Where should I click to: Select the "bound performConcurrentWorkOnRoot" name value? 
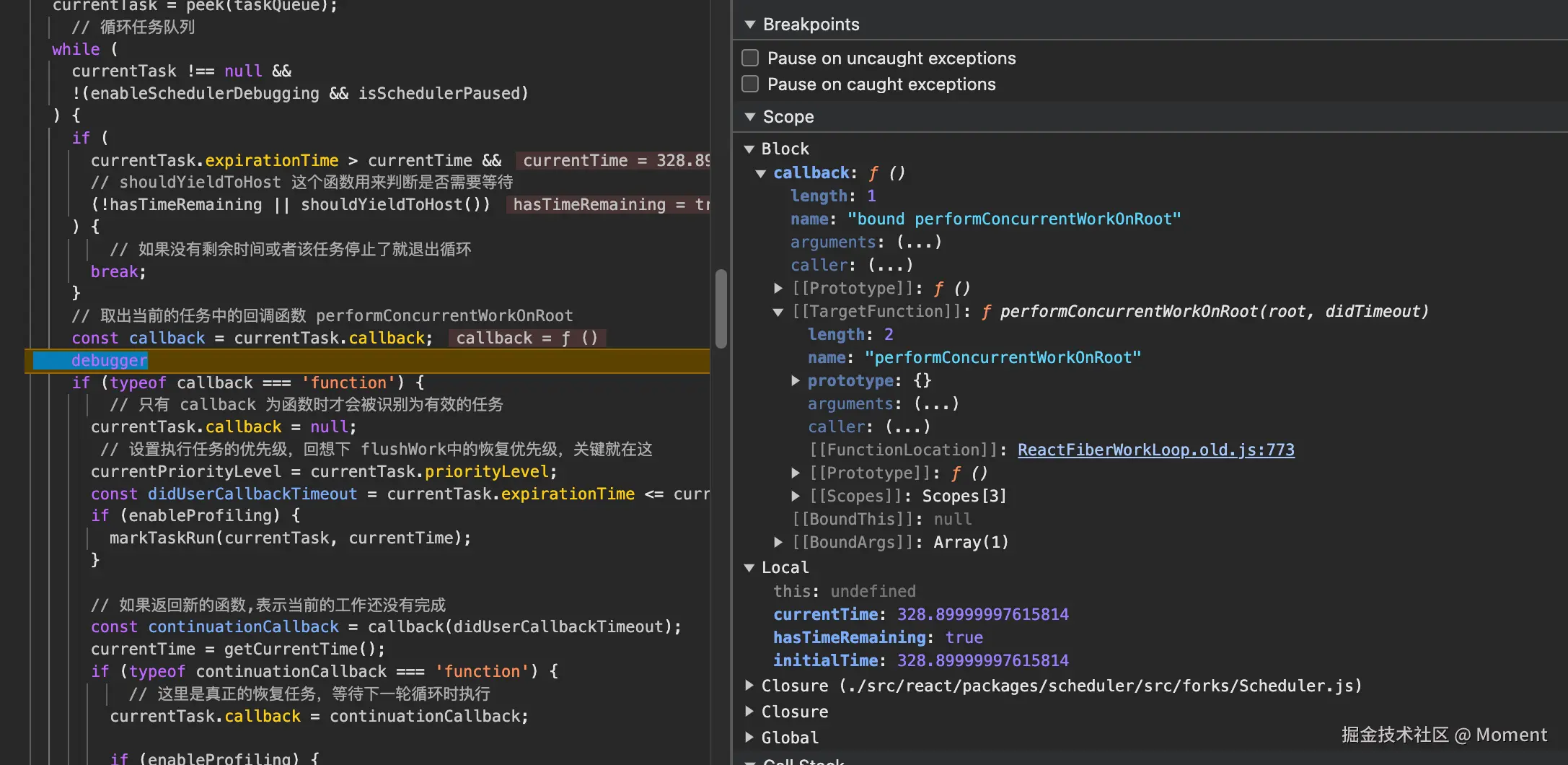[x=1014, y=219]
